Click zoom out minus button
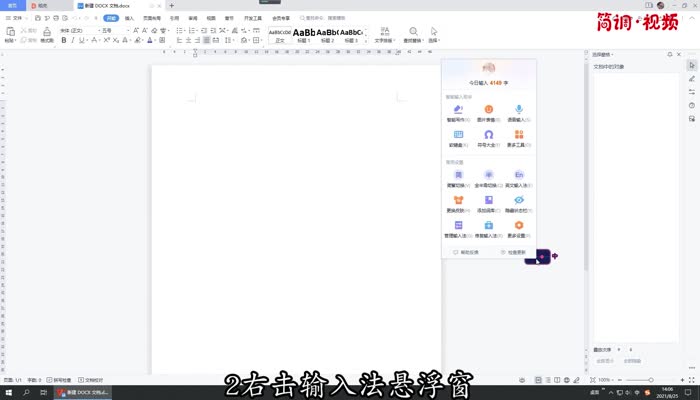 pyautogui.click(x=620, y=380)
